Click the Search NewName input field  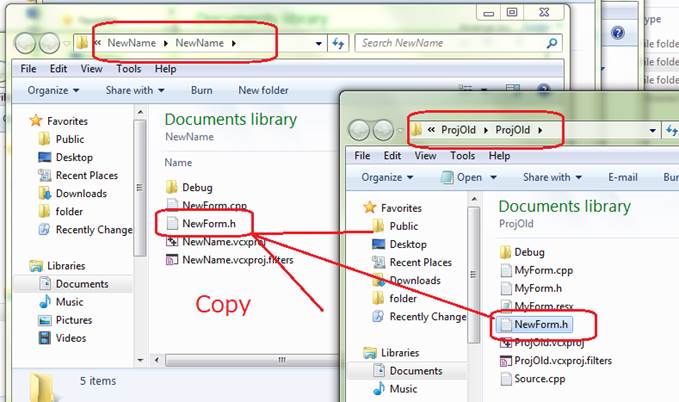click(450, 44)
